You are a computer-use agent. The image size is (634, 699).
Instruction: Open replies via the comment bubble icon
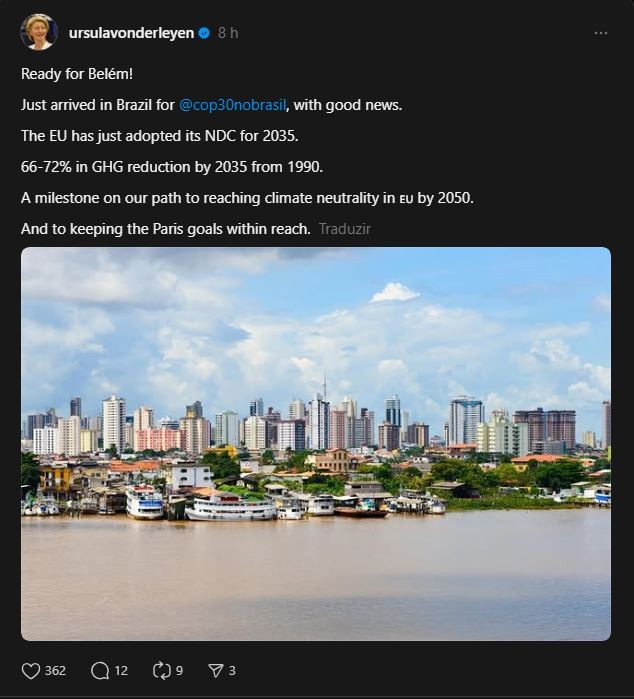coord(100,671)
